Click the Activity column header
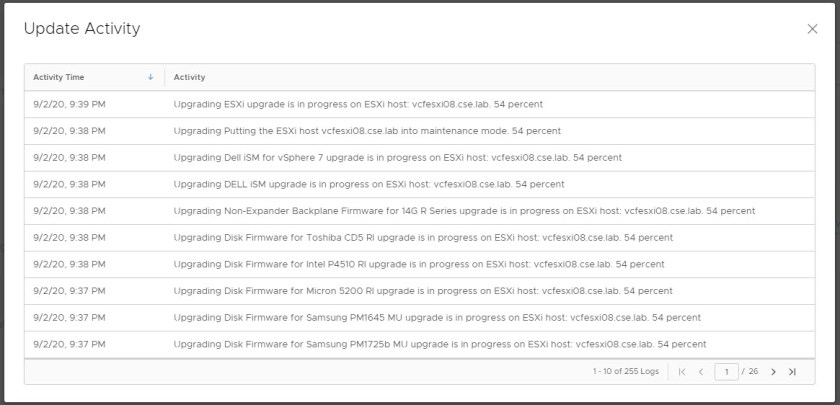The width and height of the screenshot is (840, 405). pos(190,77)
